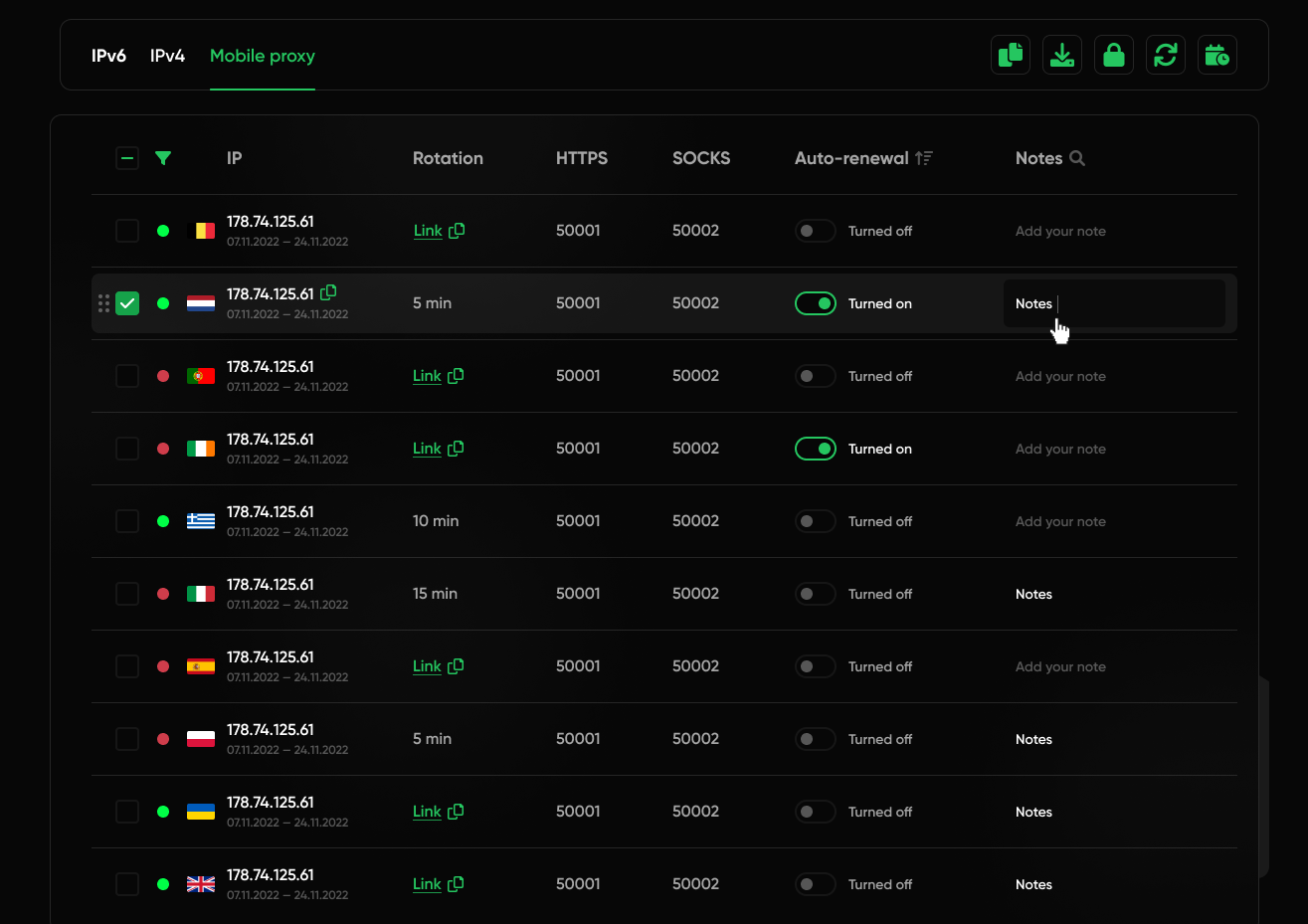Click the green status dot in Ukraine row
The height and width of the screenshot is (924, 1308).
click(x=163, y=812)
